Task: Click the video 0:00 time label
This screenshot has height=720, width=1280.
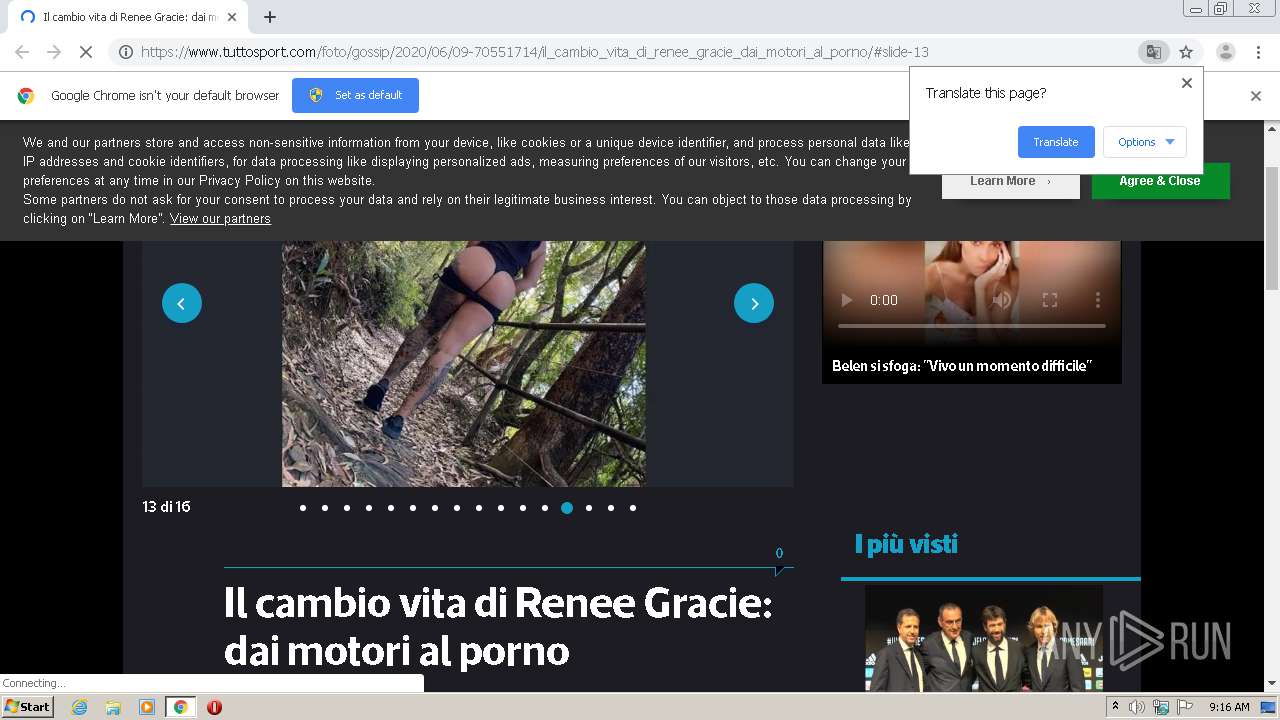Action: (x=884, y=300)
